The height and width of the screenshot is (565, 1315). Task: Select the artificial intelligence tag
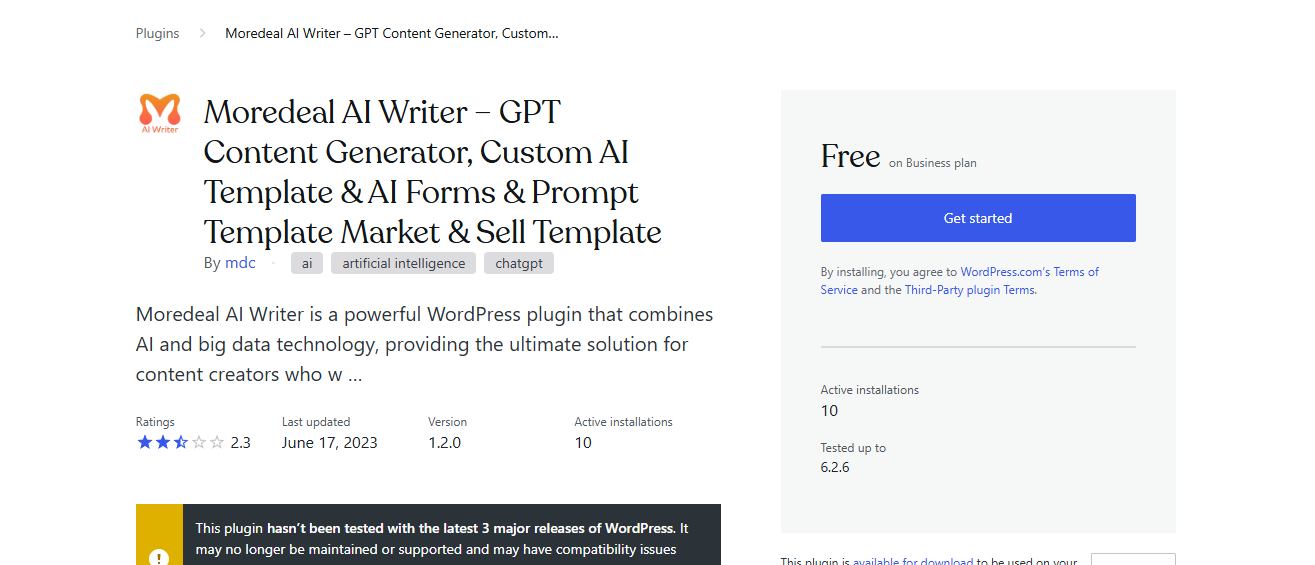[x=404, y=264]
